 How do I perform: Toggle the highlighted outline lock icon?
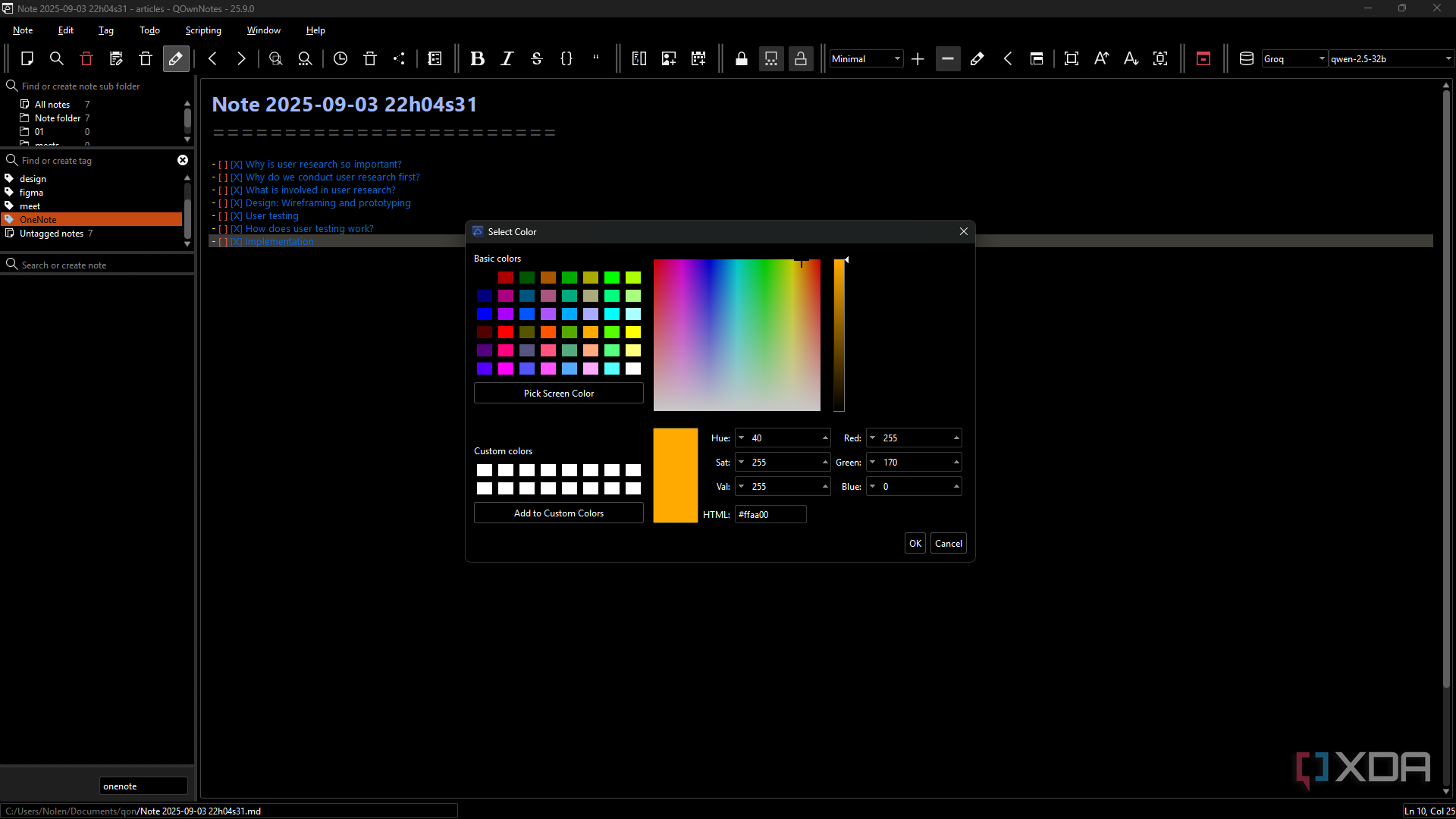pyautogui.click(x=801, y=58)
